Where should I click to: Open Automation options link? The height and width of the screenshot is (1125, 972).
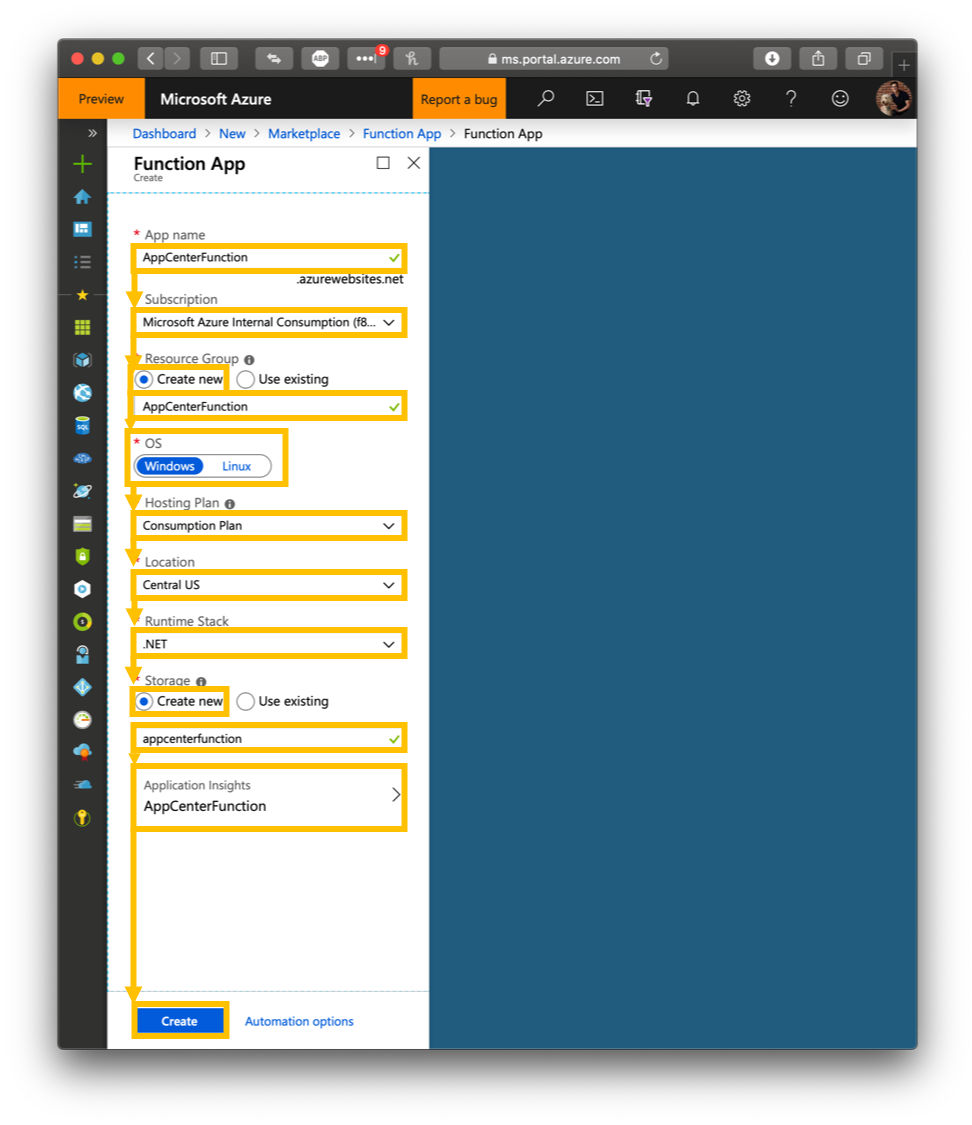299,1021
